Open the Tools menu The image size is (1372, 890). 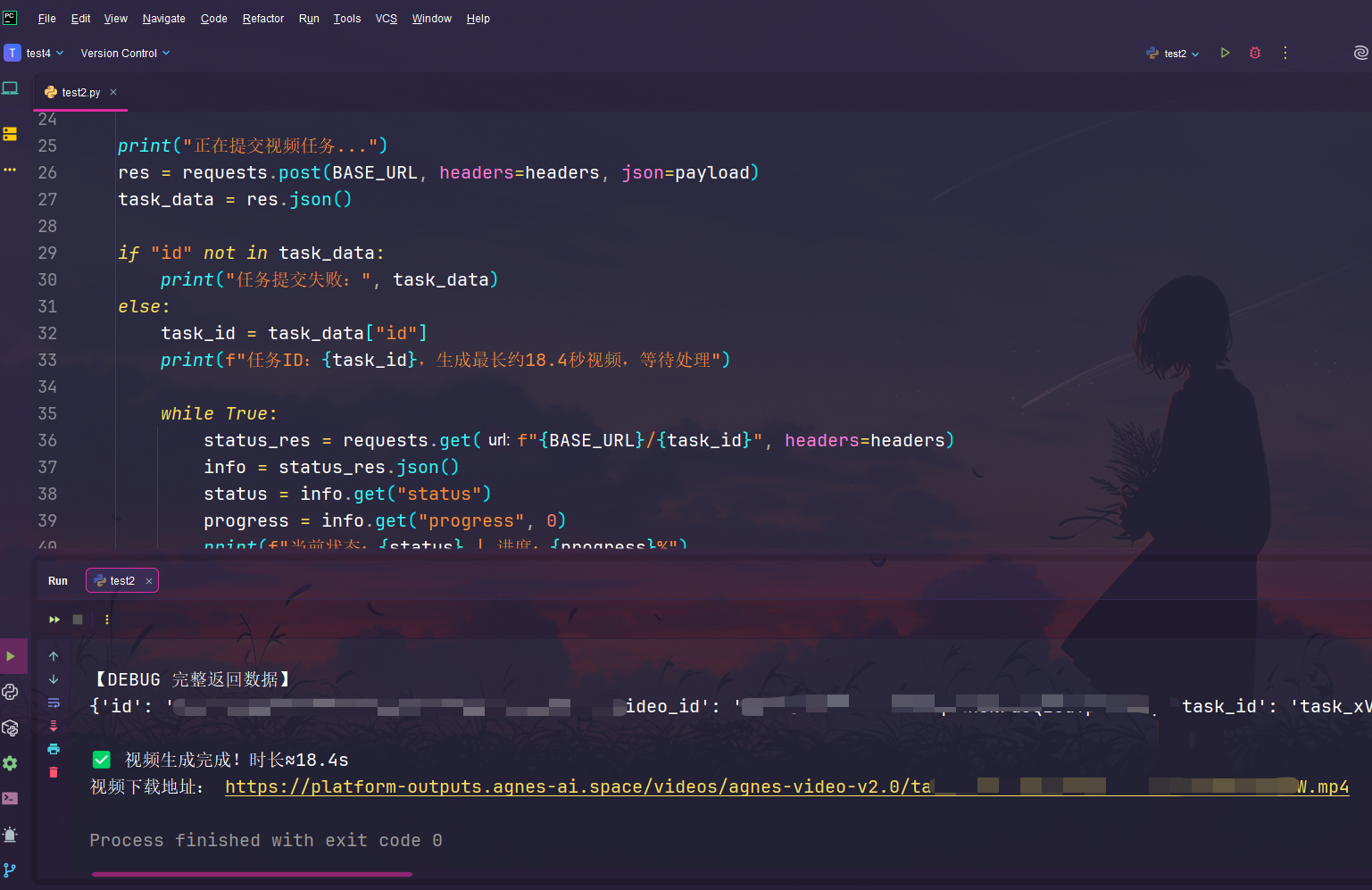click(347, 19)
